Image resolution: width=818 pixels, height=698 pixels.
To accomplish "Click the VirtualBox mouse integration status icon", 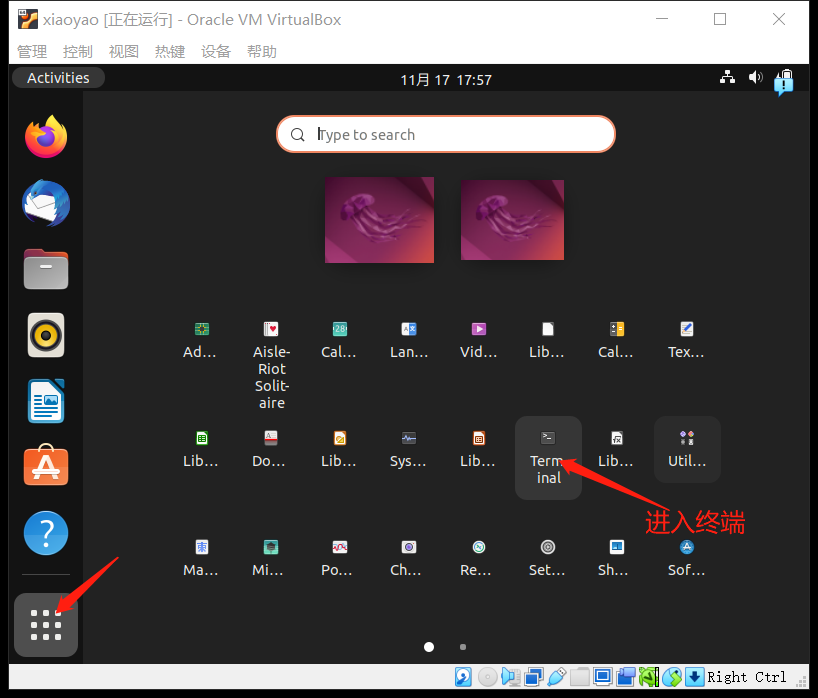I will tap(672, 677).
